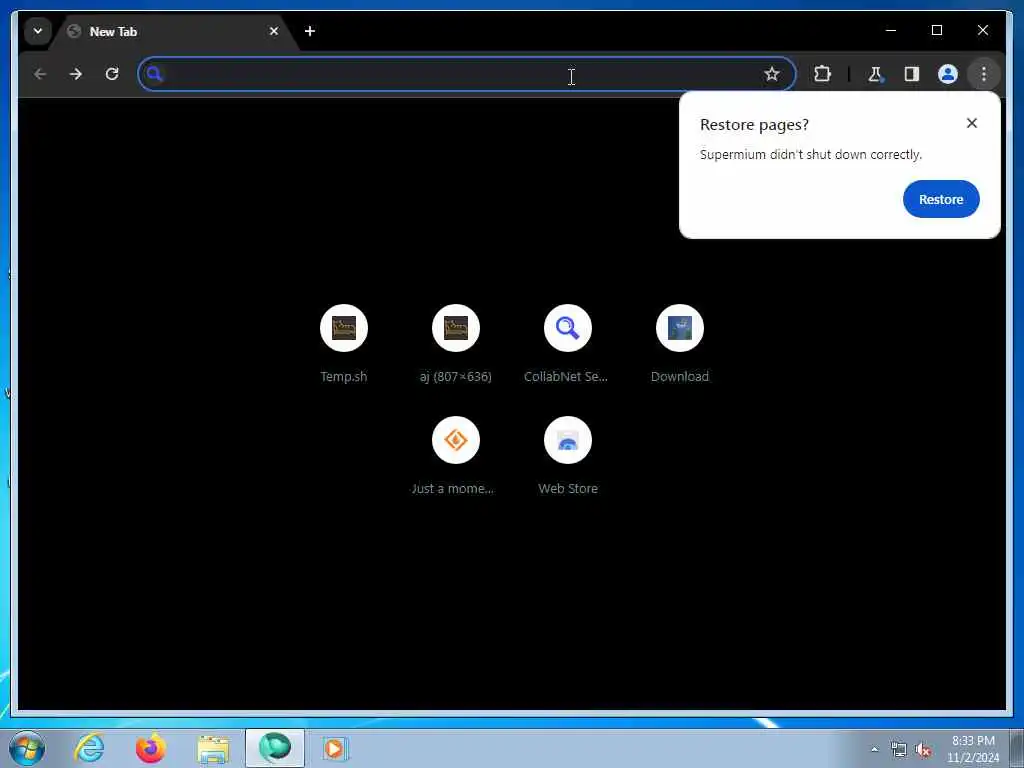Open the Windows Start menu
Screen dimensions: 1024x768
[x=27, y=748]
